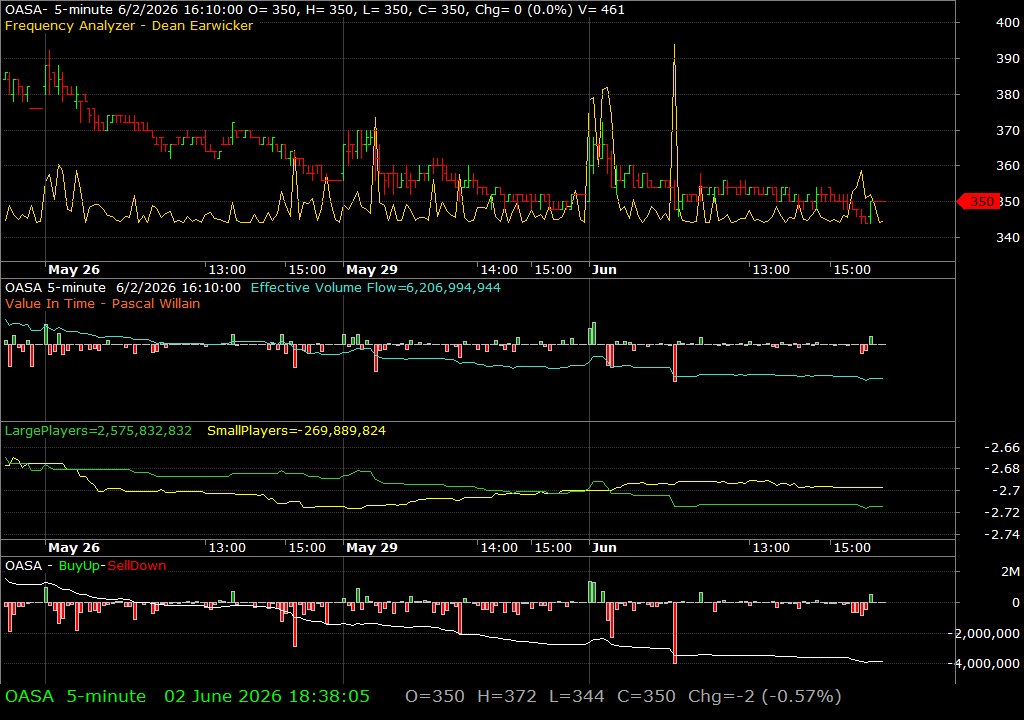Select the -2.74 axis label

[x=1002, y=534]
